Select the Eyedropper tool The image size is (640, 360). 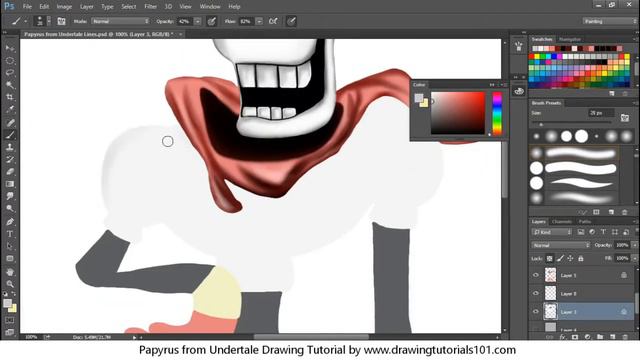coord(10,109)
